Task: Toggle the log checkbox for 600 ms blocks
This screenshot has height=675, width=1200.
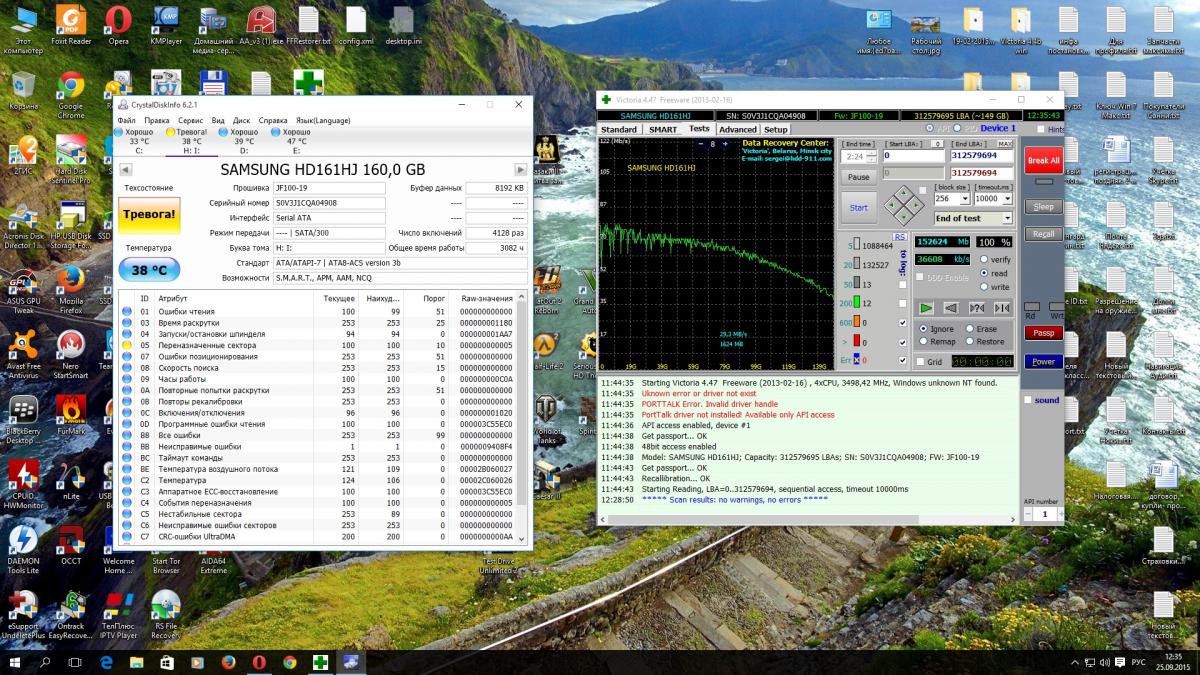Action: pos(904,323)
